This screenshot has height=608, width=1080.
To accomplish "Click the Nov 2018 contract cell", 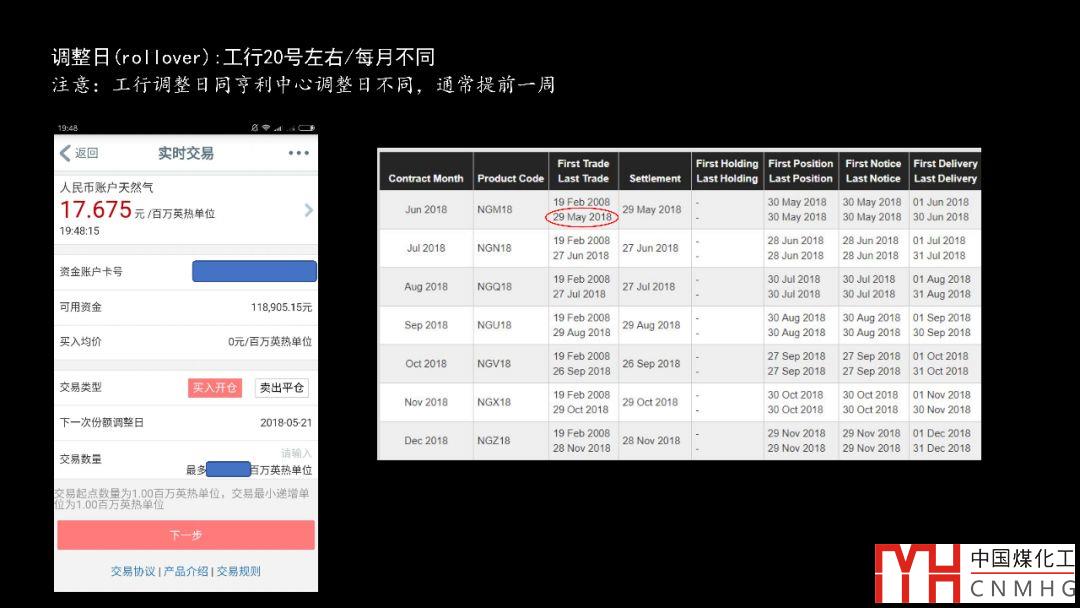I will [426, 402].
